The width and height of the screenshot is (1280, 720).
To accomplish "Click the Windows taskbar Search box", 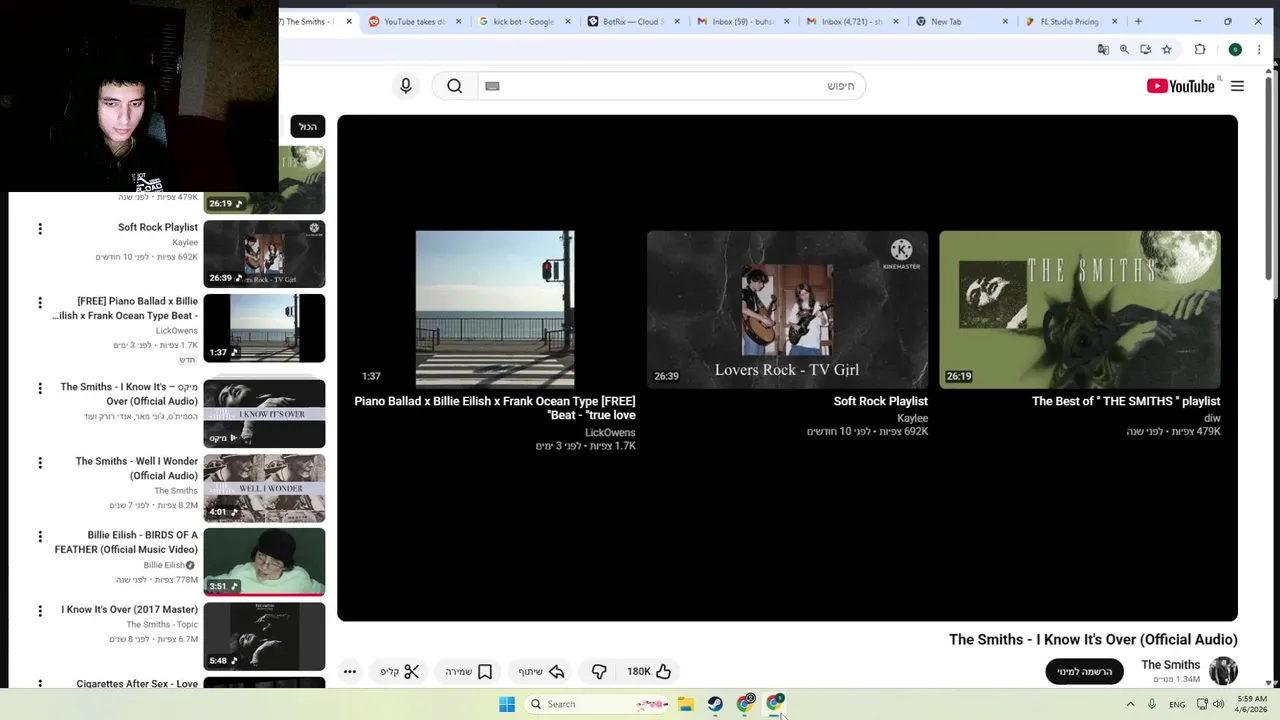I will tap(598, 704).
